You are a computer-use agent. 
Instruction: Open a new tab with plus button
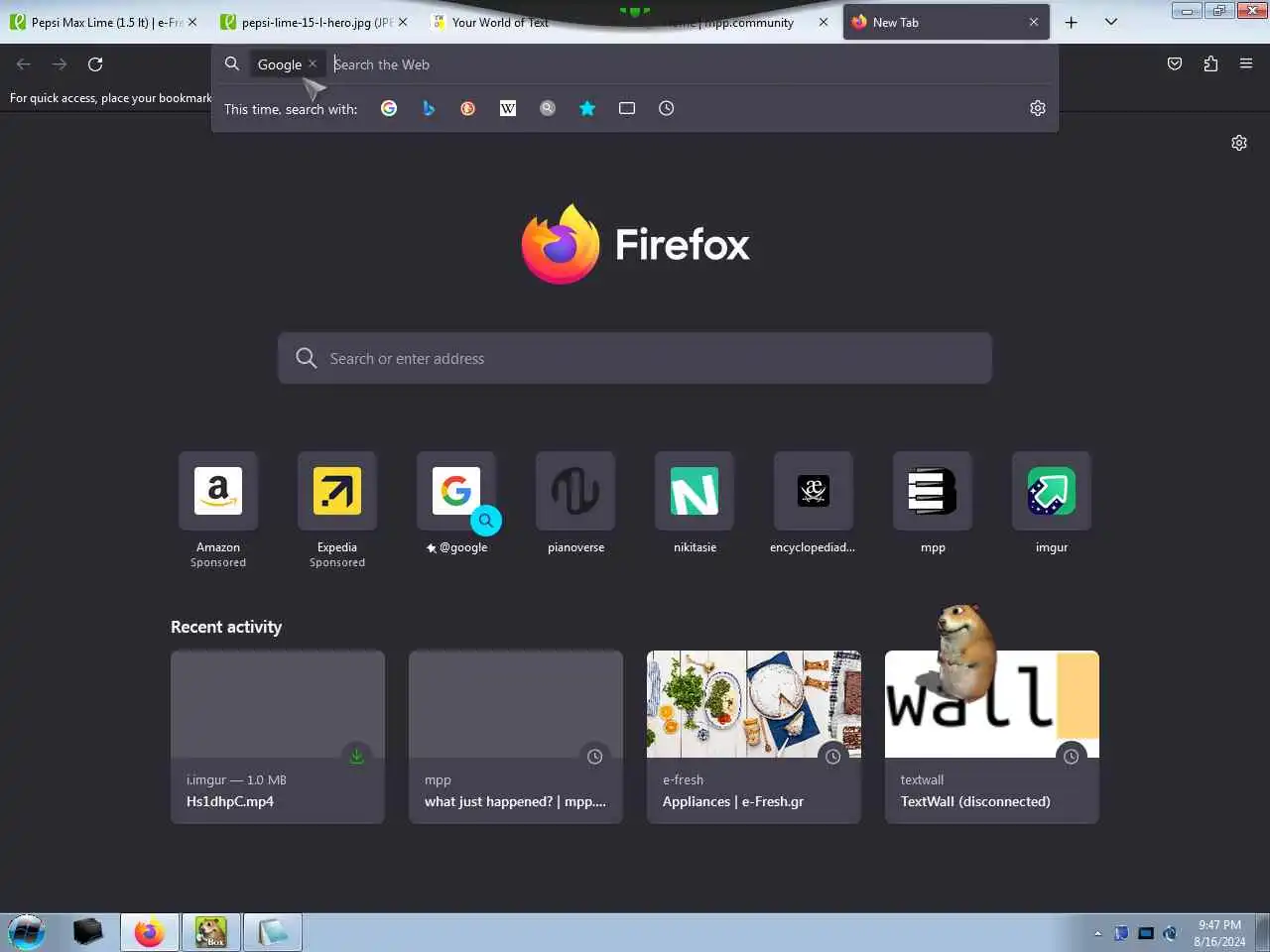(x=1072, y=22)
